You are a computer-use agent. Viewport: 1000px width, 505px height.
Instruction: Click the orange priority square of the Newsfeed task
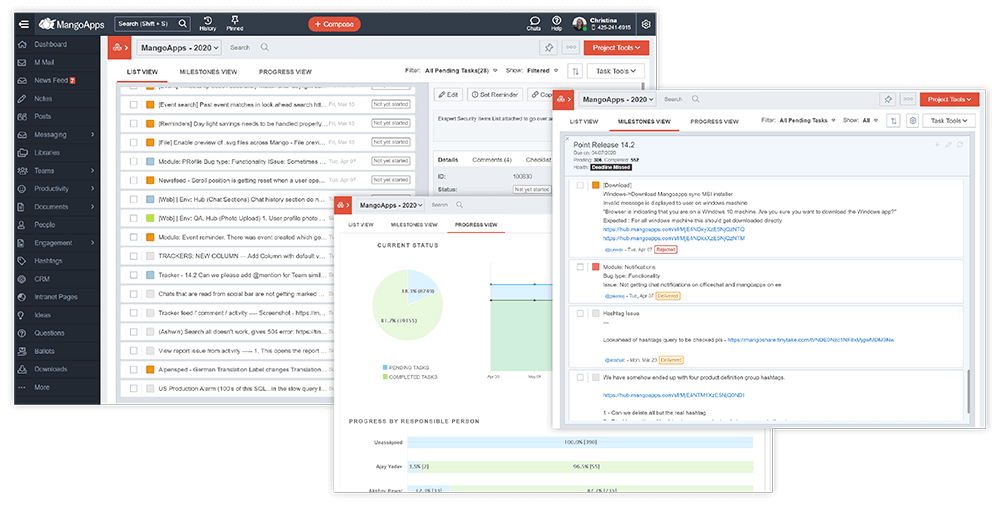tap(150, 180)
